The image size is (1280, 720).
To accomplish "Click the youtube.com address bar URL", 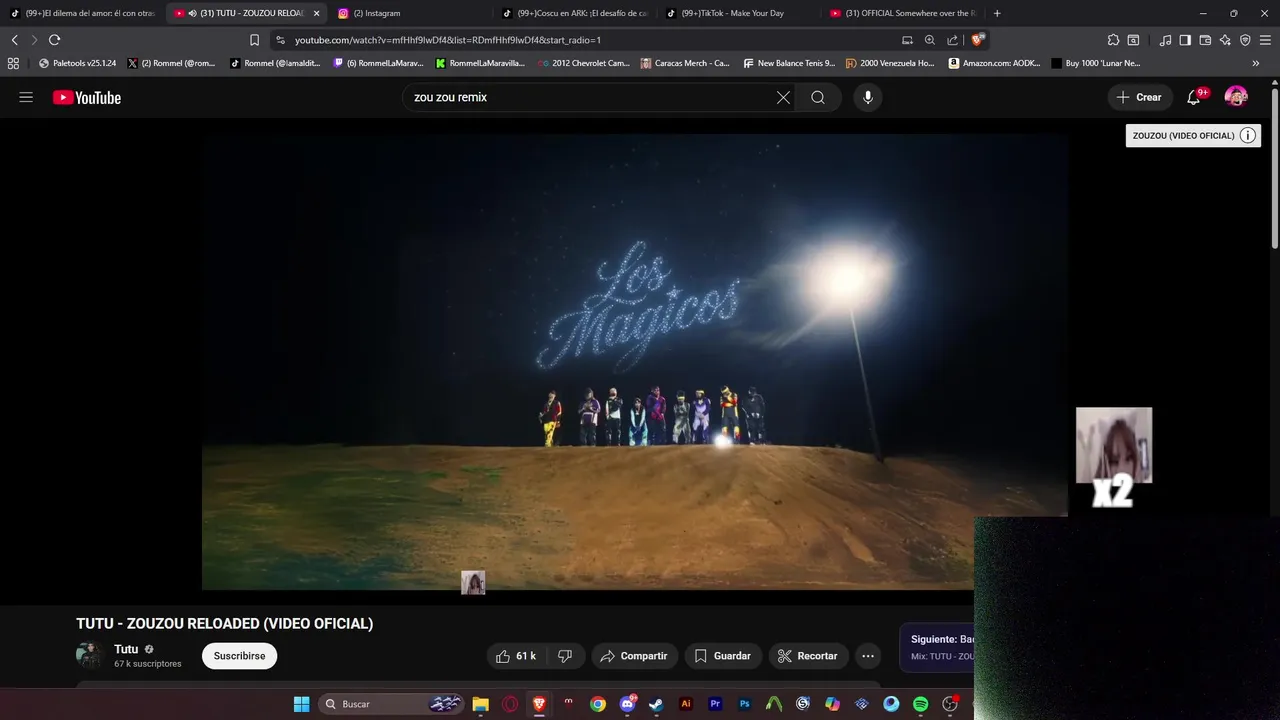I will point(447,40).
